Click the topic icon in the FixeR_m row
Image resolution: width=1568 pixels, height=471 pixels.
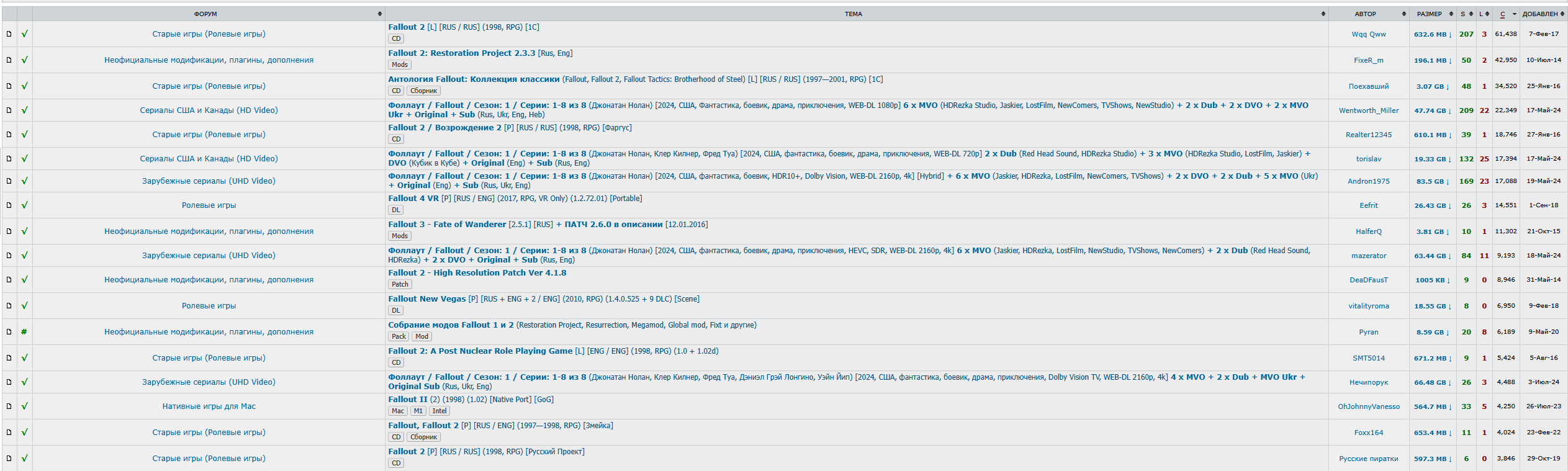(9, 60)
